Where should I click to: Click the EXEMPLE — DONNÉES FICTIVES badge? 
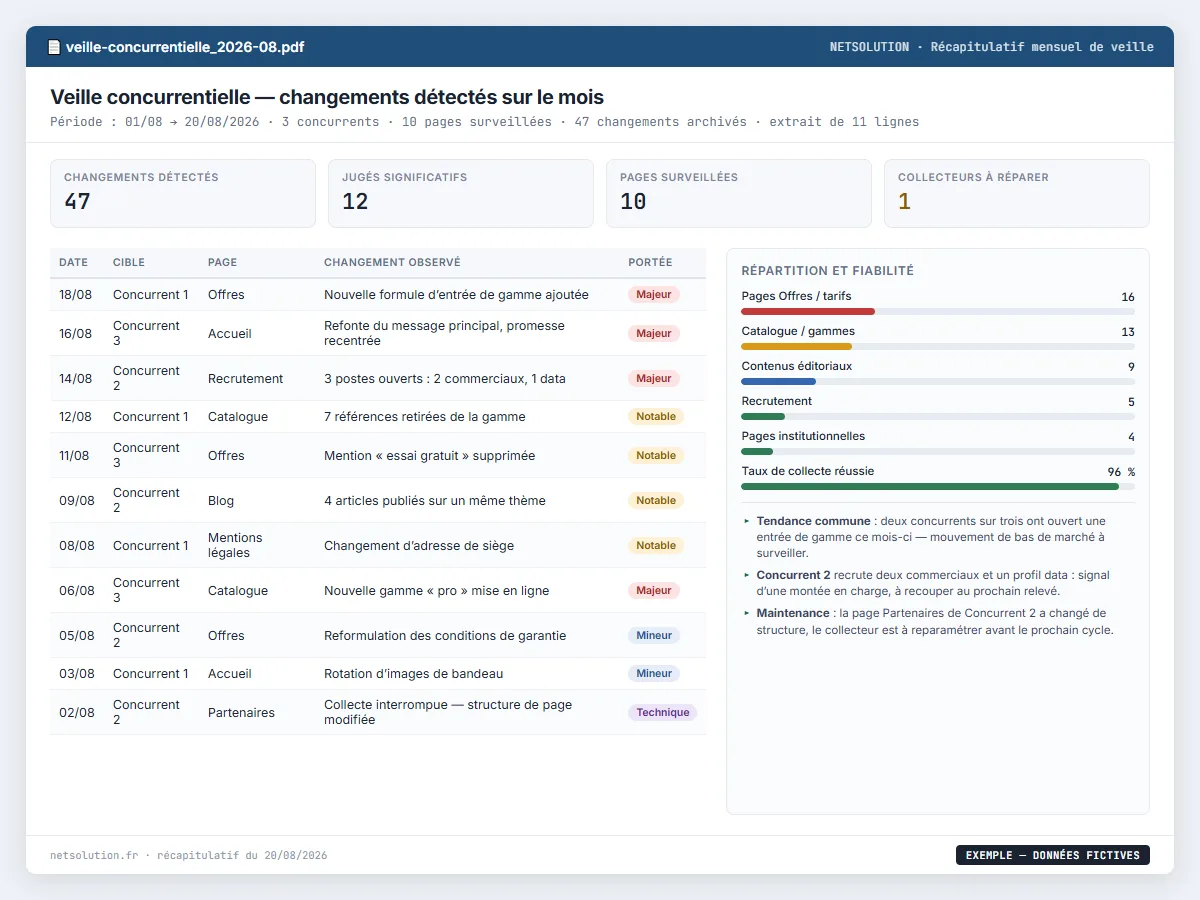coord(1053,855)
